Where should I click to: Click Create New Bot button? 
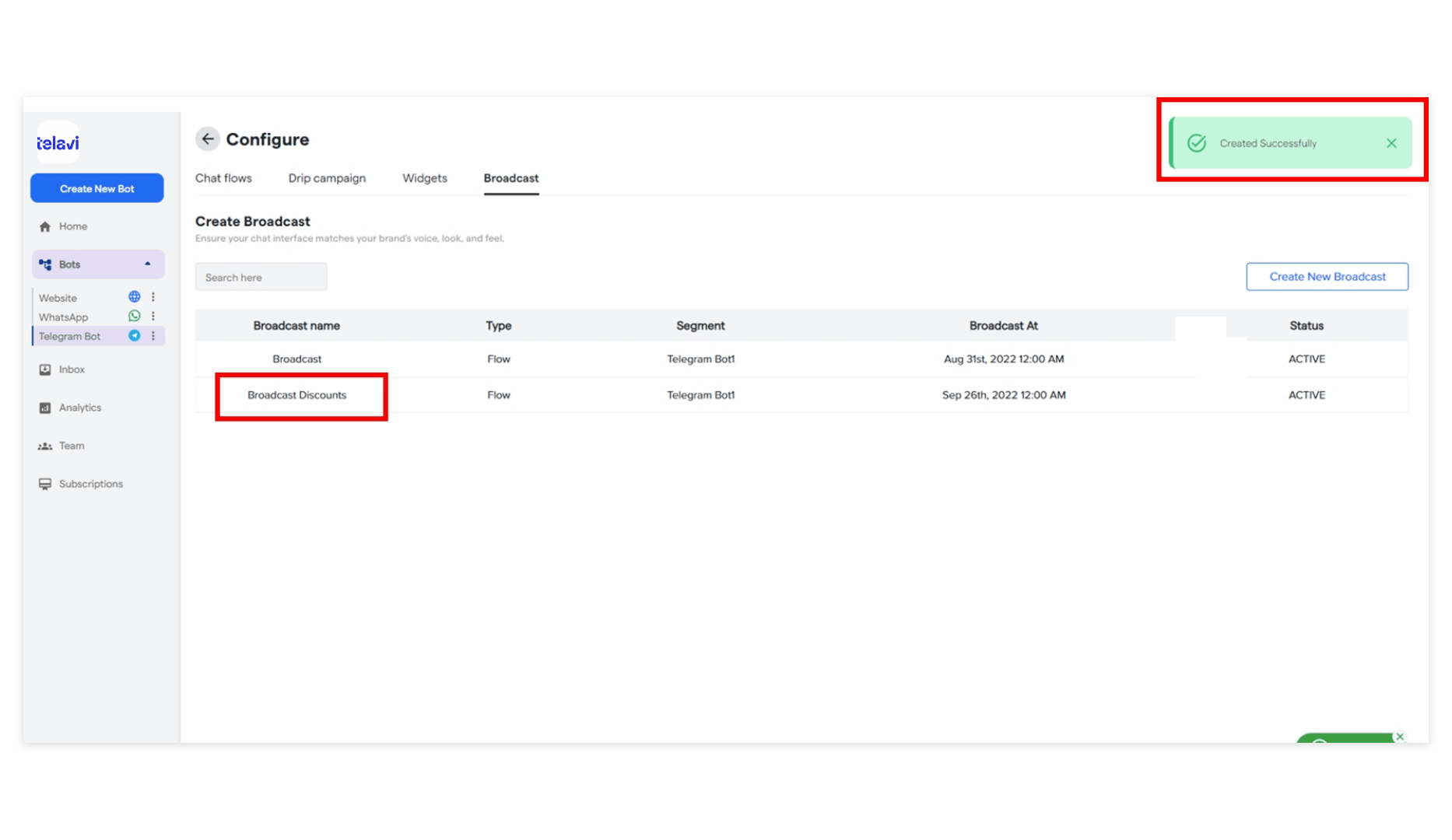pyautogui.click(x=97, y=188)
